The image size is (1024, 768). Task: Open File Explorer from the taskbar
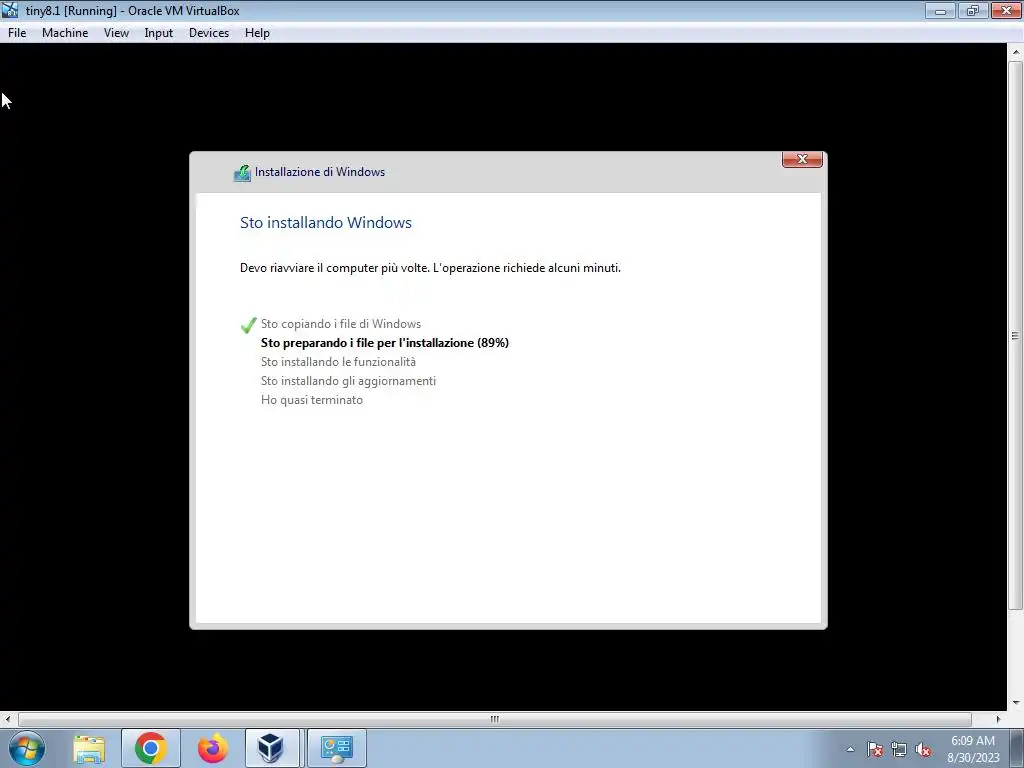pos(89,748)
